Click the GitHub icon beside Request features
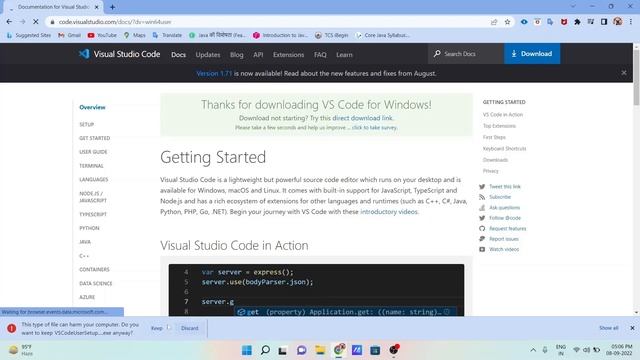 pos(482,229)
